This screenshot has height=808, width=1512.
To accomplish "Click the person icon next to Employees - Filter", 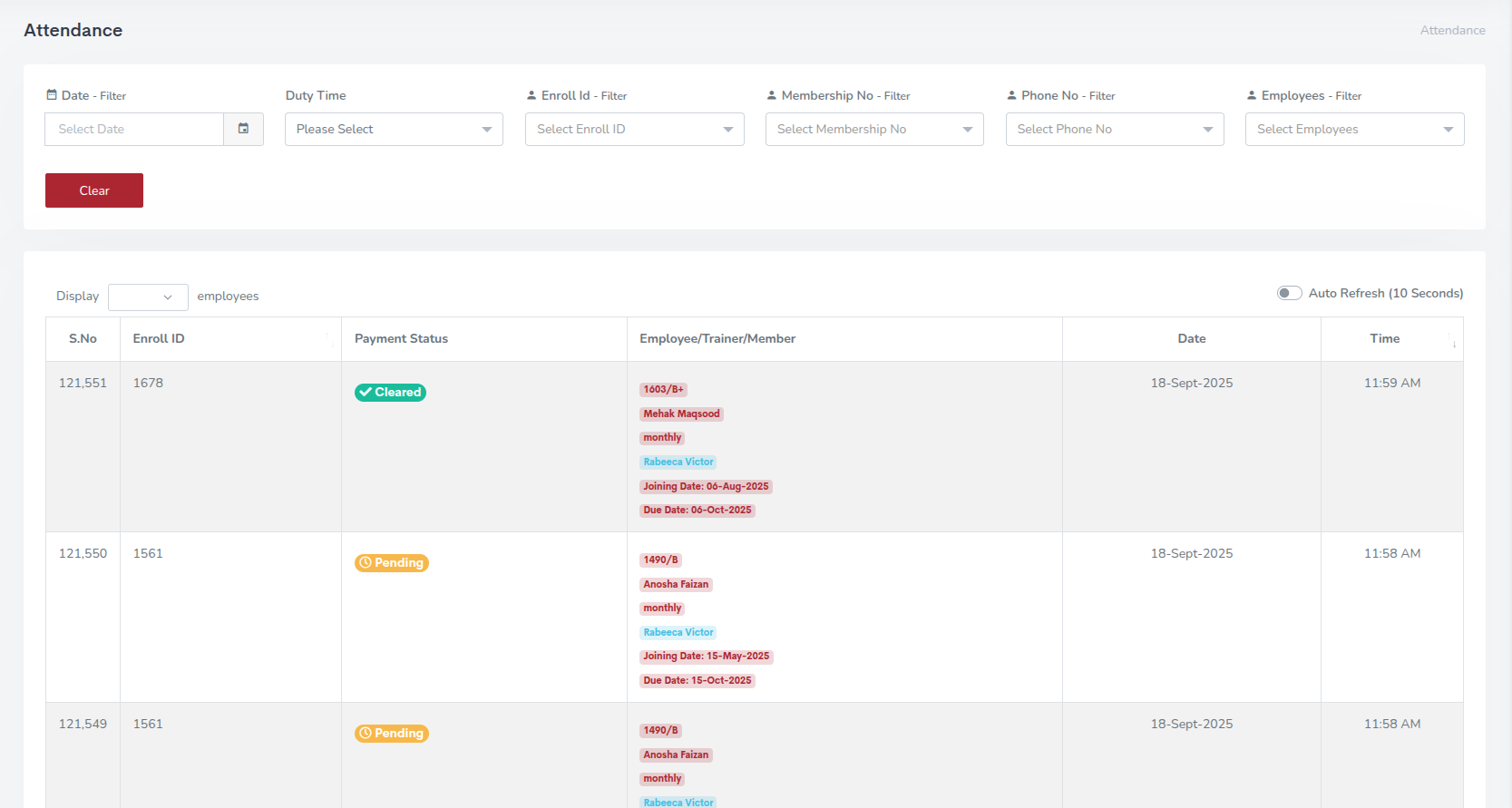I will pos(1252,95).
